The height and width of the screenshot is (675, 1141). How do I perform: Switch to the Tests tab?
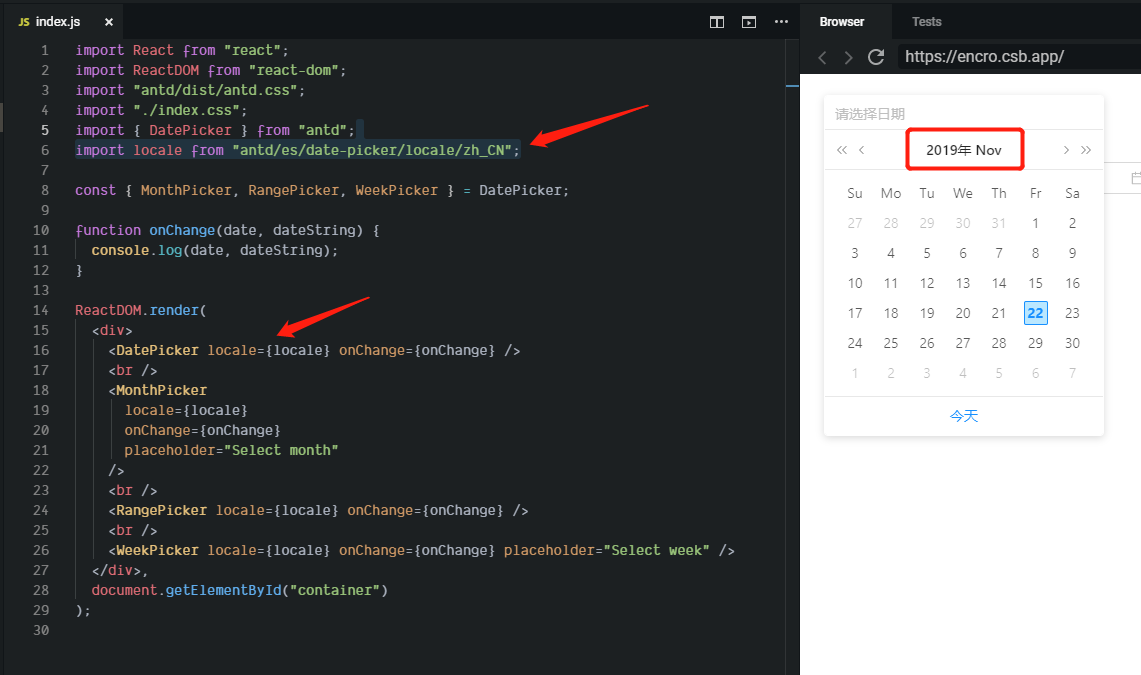point(926,21)
